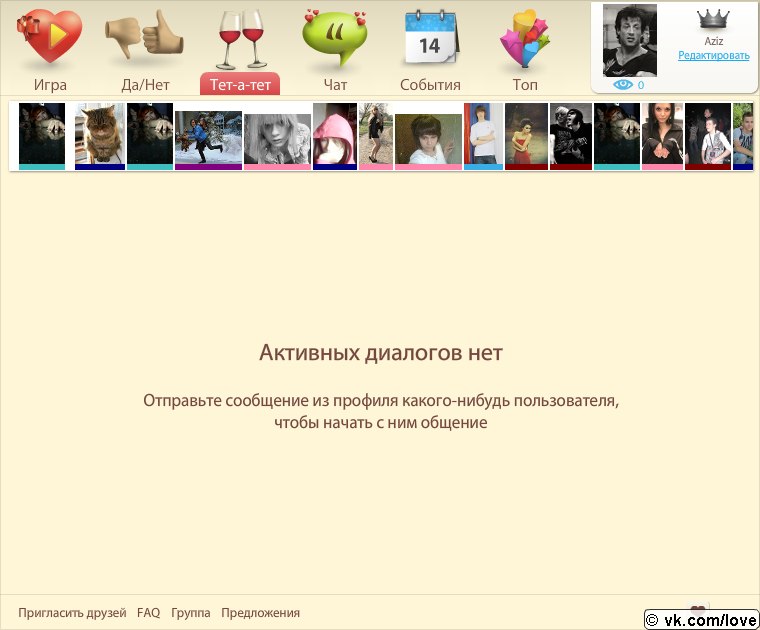Open Aziz's profile photo
The height and width of the screenshot is (630, 760).
[630, 40]
